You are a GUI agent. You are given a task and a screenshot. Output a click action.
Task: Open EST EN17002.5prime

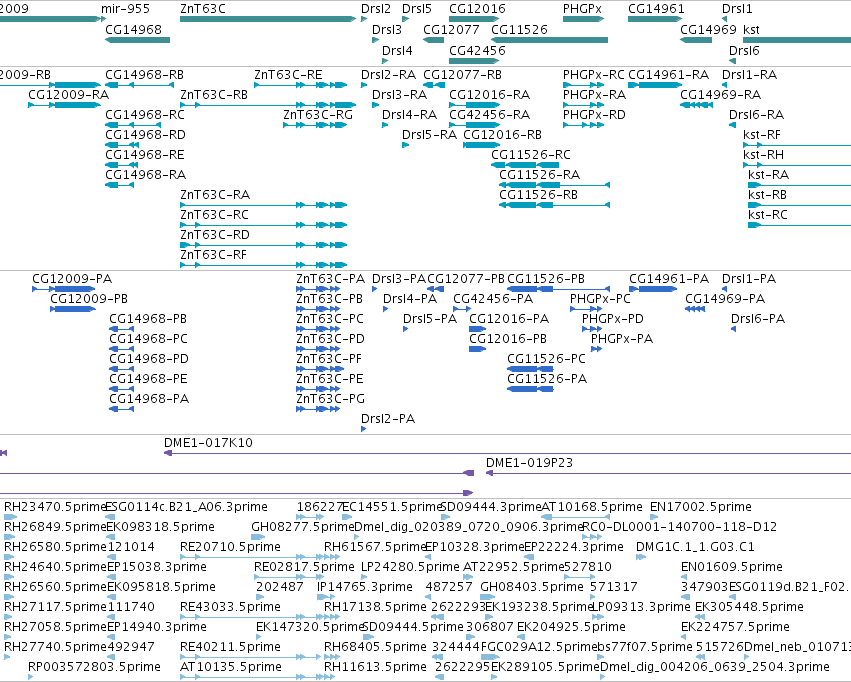(x=654, y=517)
